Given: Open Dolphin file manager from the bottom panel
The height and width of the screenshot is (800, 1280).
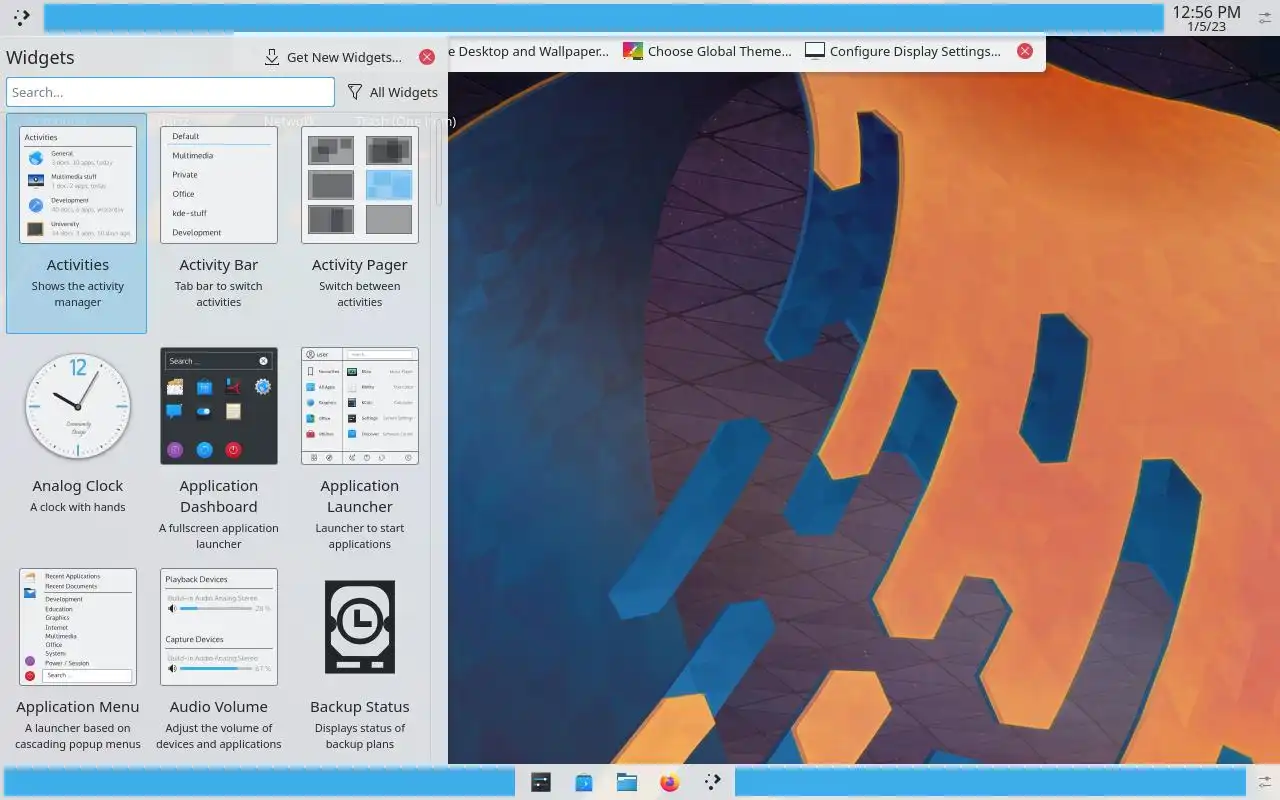Looking at the screenshot, I should point(627,782).
